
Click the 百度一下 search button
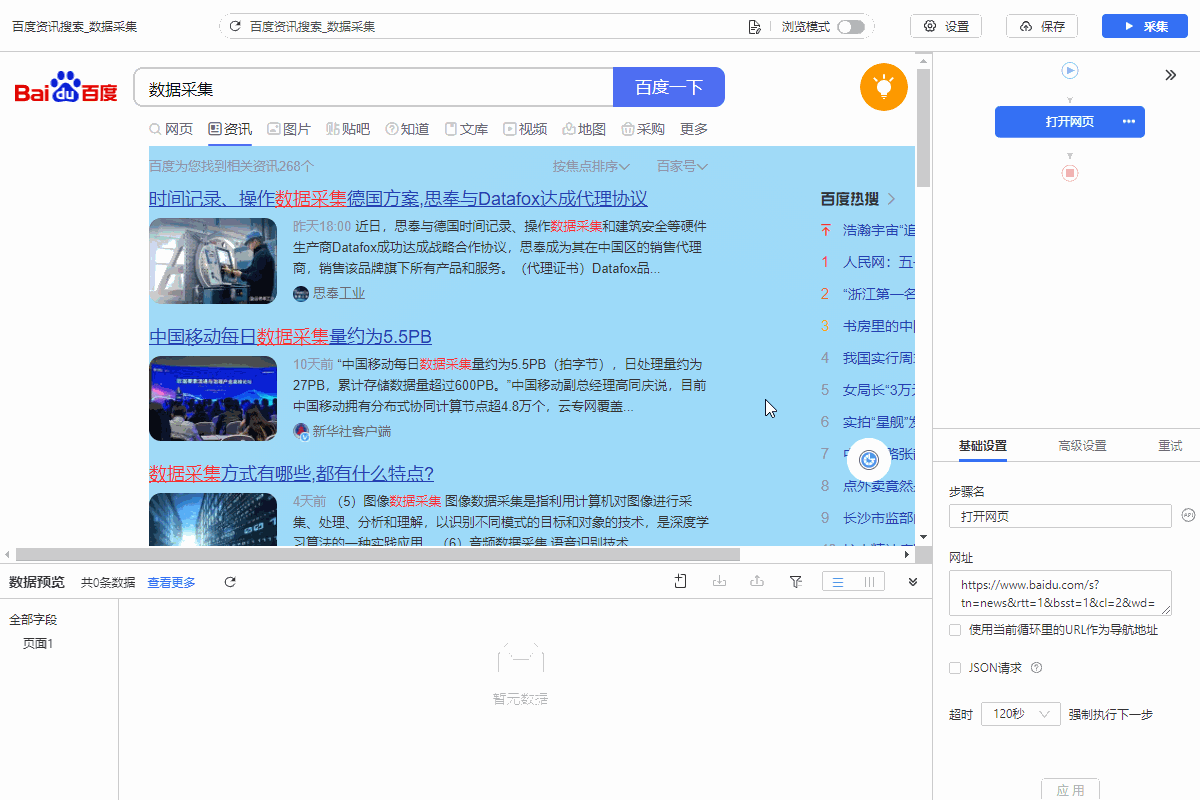point(669,87)
